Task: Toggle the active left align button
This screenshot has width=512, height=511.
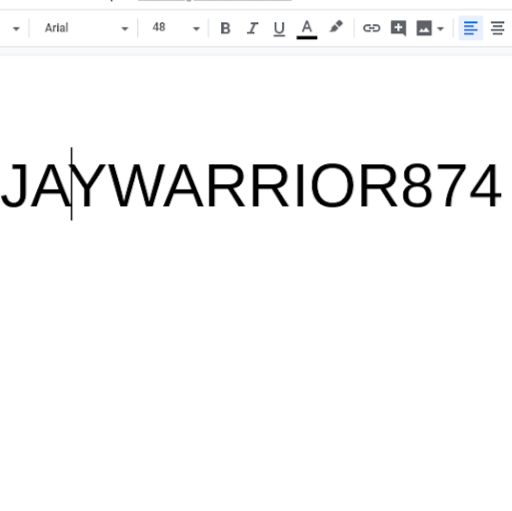Action: (x=471, y=28)
